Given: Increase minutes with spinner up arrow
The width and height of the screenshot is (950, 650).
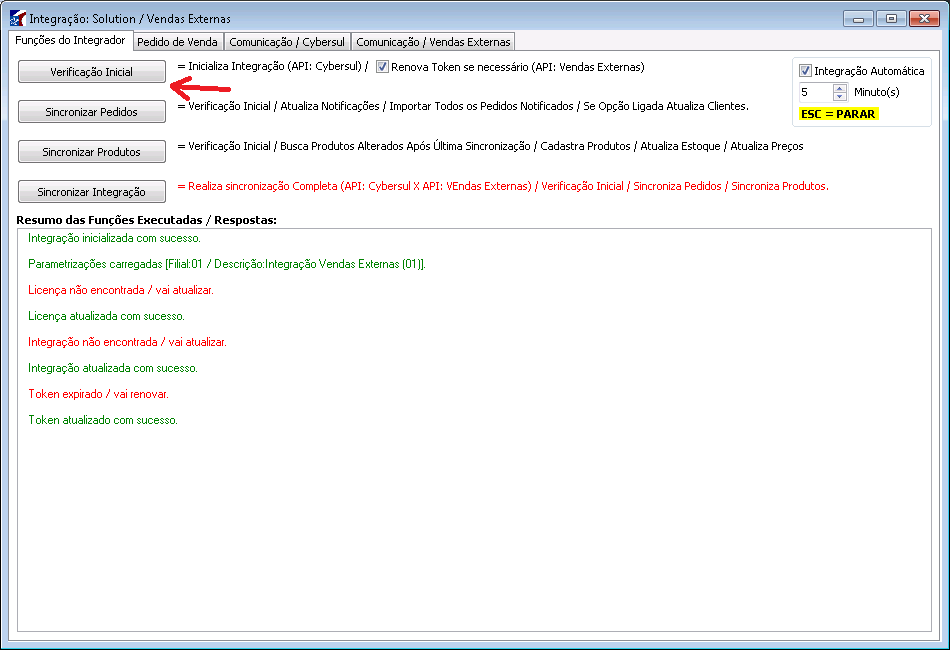Looking at the screenshot, I should coord(840,88).
